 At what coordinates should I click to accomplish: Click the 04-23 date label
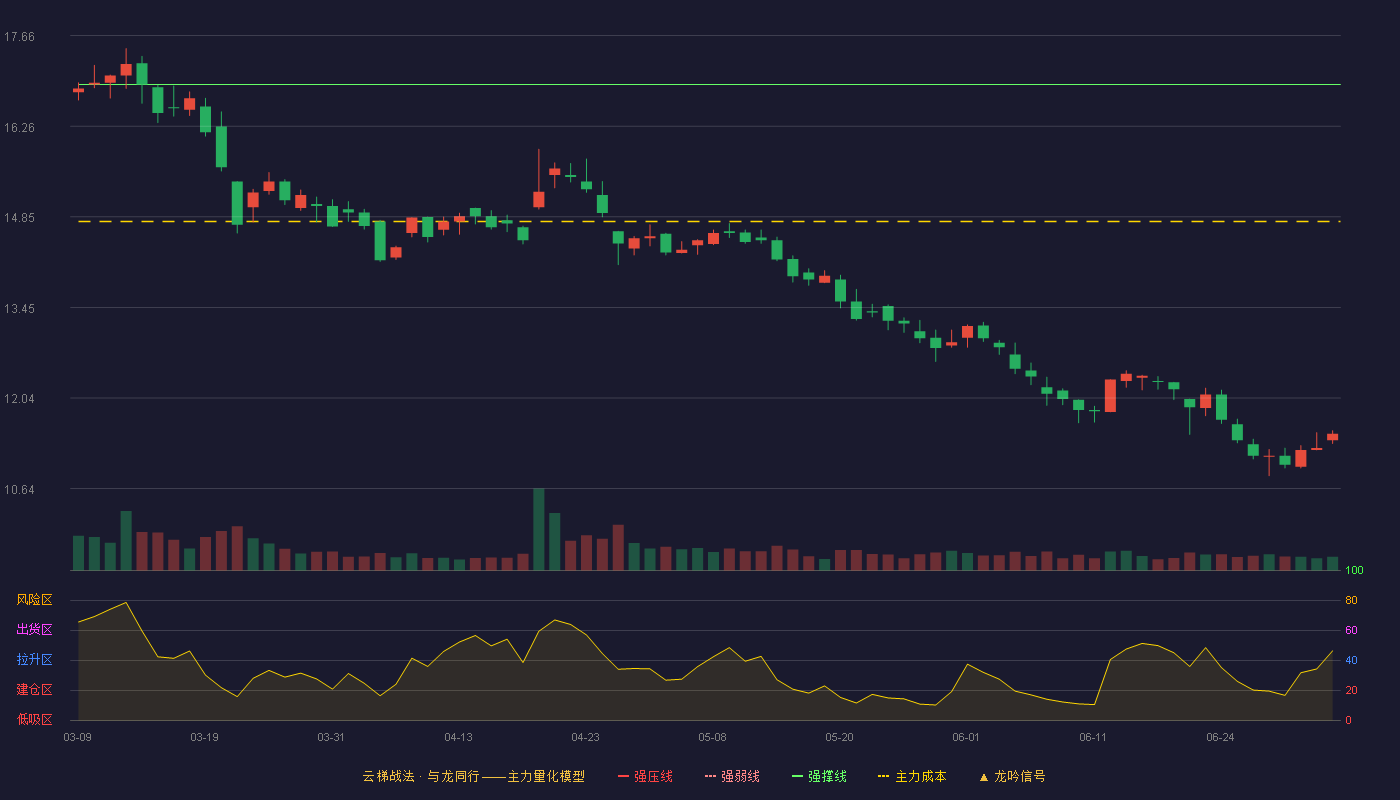pyautogui.click(x=585, y=737)
